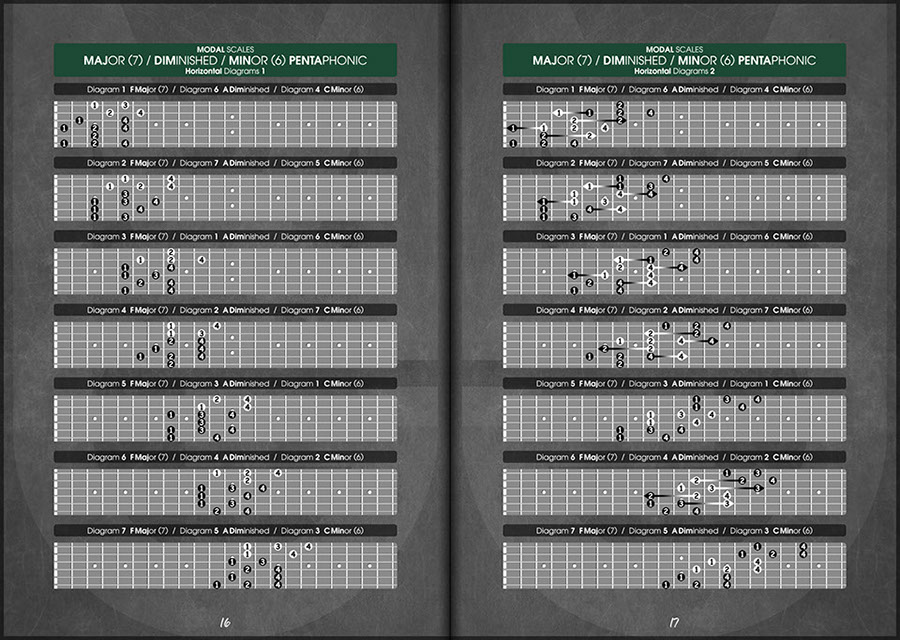Image resolution: width=900 pixels, height=640 pixels.
Task: Click "Diagram 4 F Major (7)" label on page 17
Action: coord(577,310)
